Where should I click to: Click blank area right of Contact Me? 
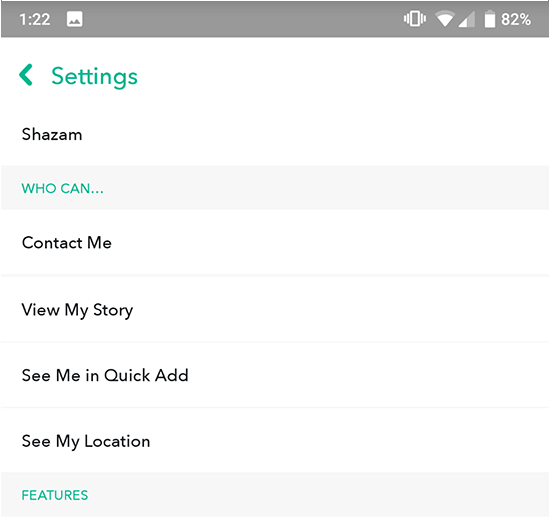pyautogui.click(x=330, y=243)
